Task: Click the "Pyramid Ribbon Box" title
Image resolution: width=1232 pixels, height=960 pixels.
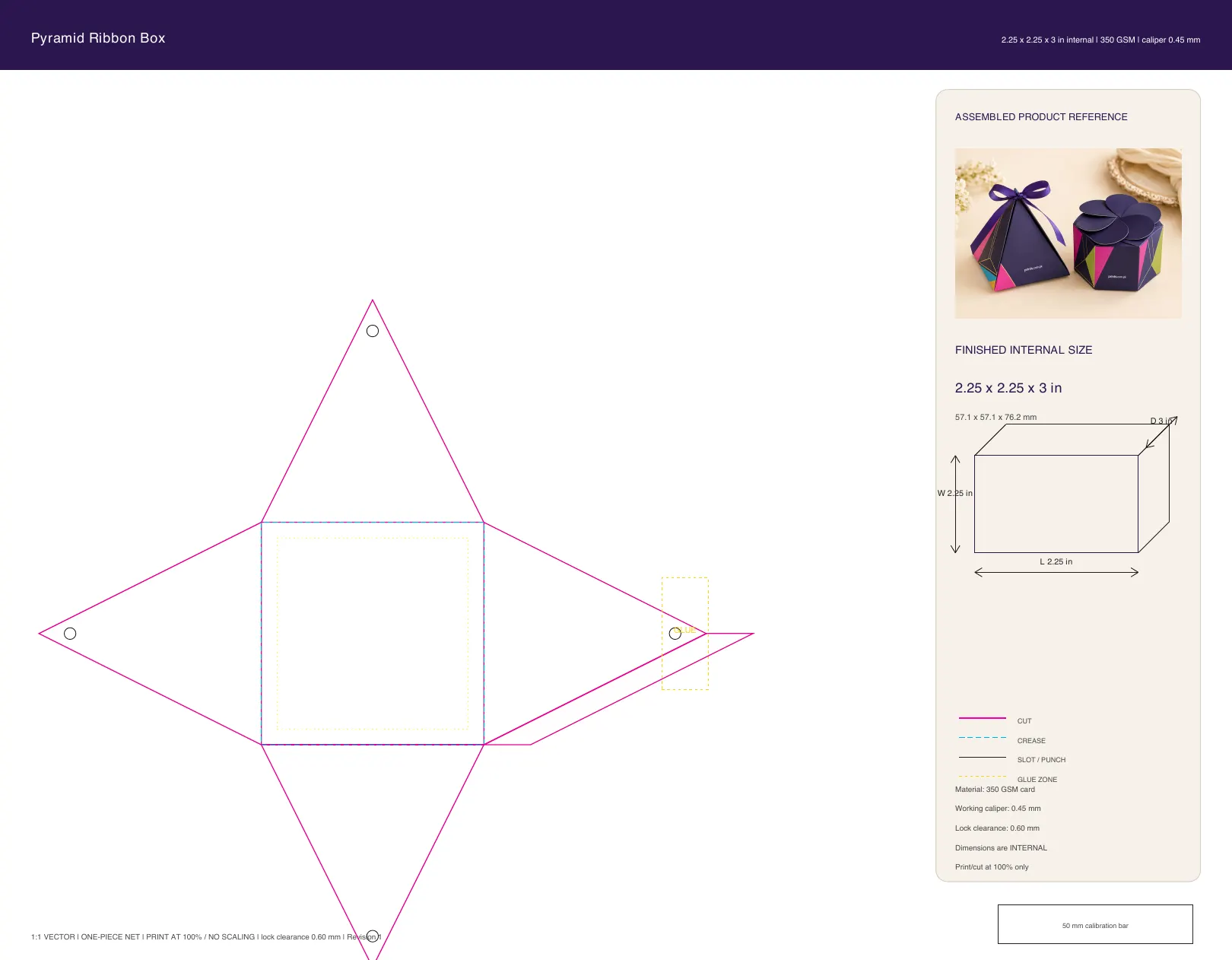Action: pyautogui.click(x=98, y=38)
